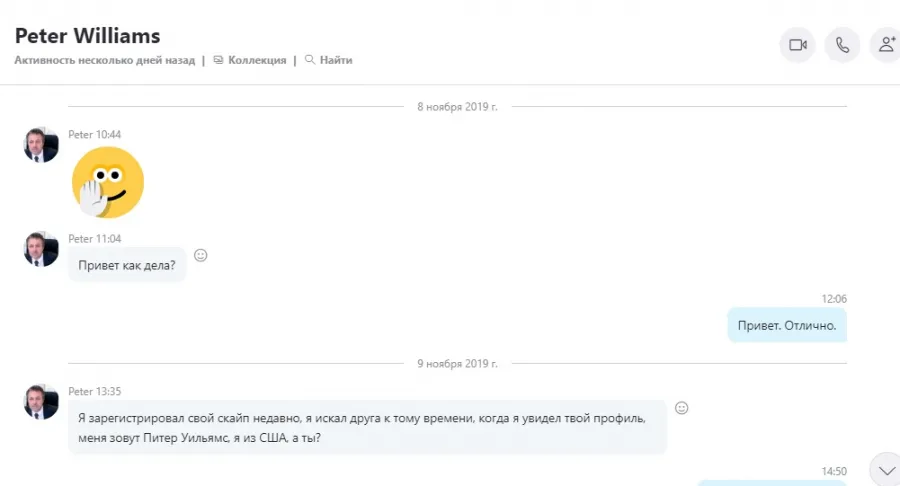This screenshot has height=486, width=900.
Task: Click the 9 ноября 2019 г. date separator
Action: point(457,363)
